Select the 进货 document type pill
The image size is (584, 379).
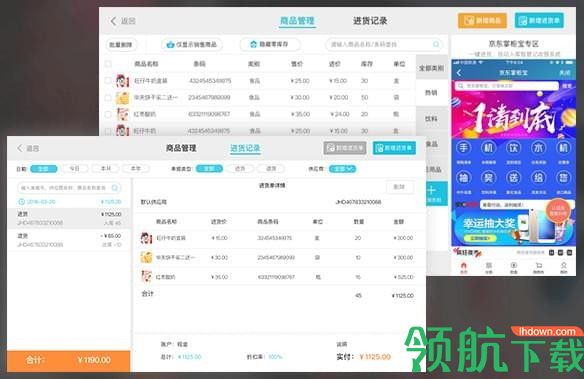(240, 169)
